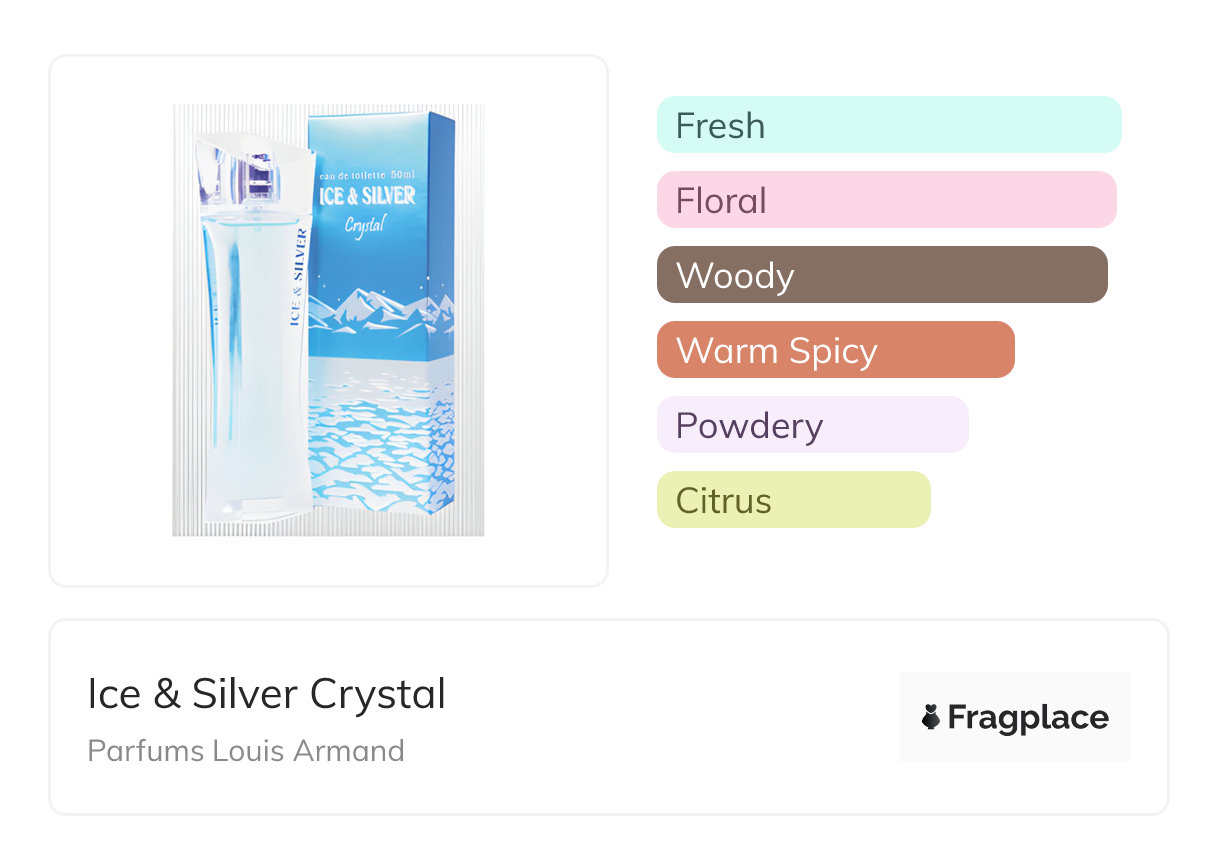Select the Fresh accord bar

(888, 125)
